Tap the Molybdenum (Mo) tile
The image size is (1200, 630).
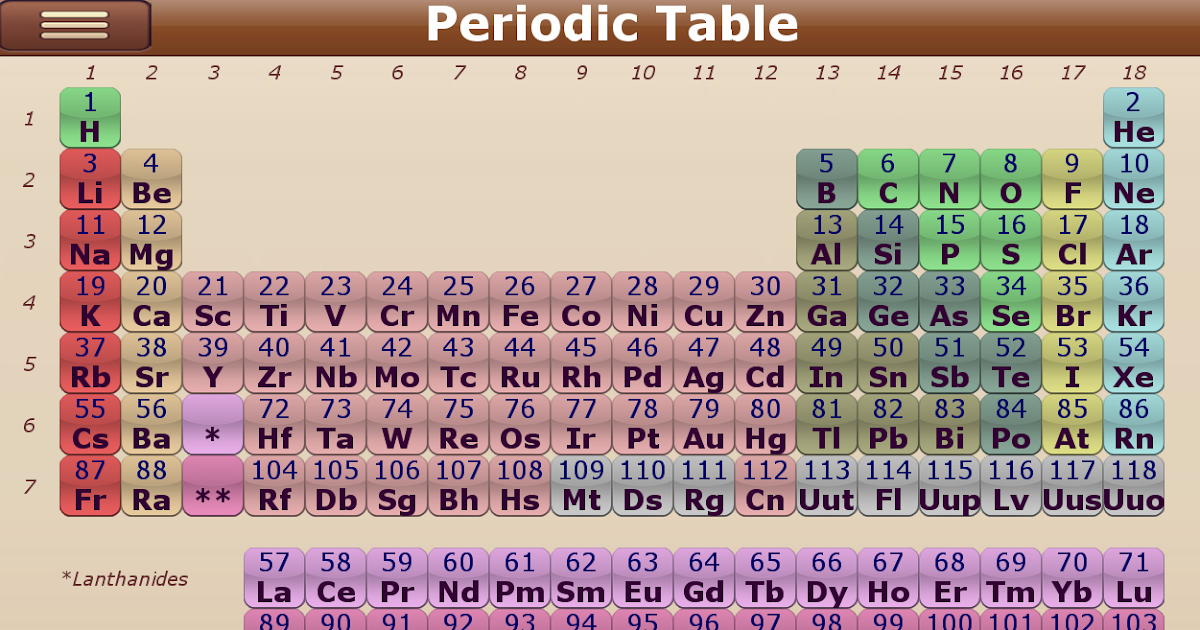tap(397, 363)
